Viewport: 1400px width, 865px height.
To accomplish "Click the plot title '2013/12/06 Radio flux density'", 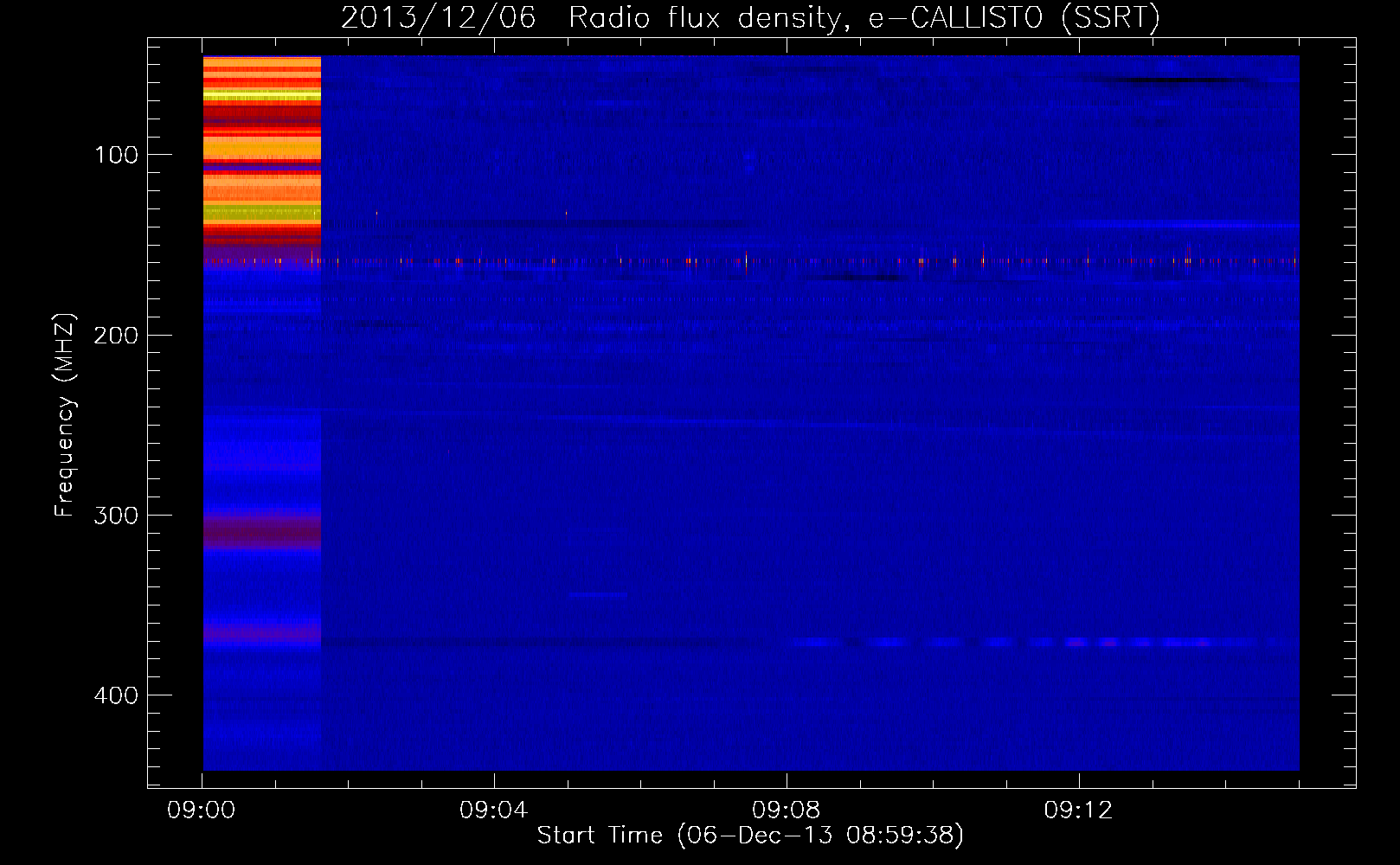I will (x=750, y=17).
